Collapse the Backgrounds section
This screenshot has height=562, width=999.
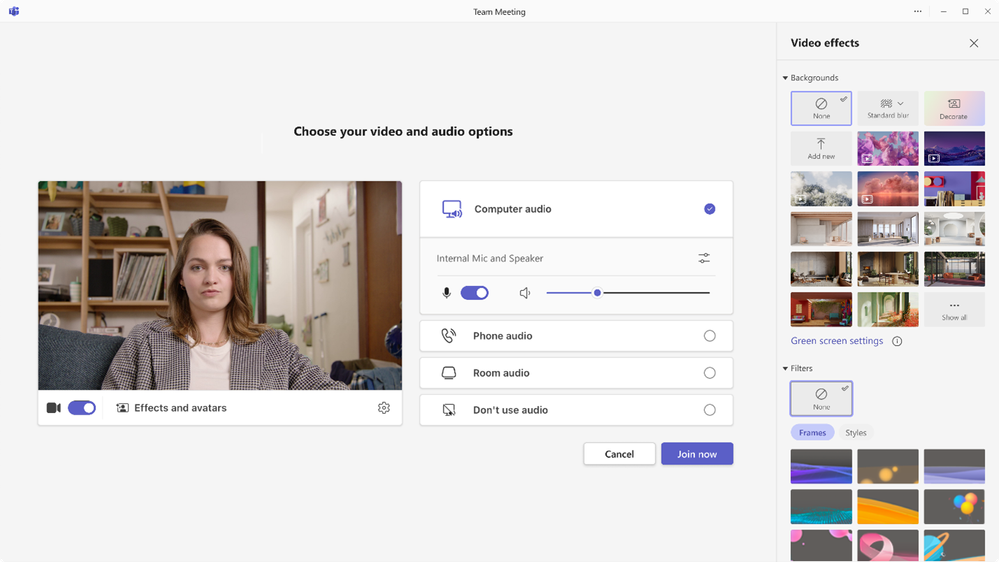point(786,78)
